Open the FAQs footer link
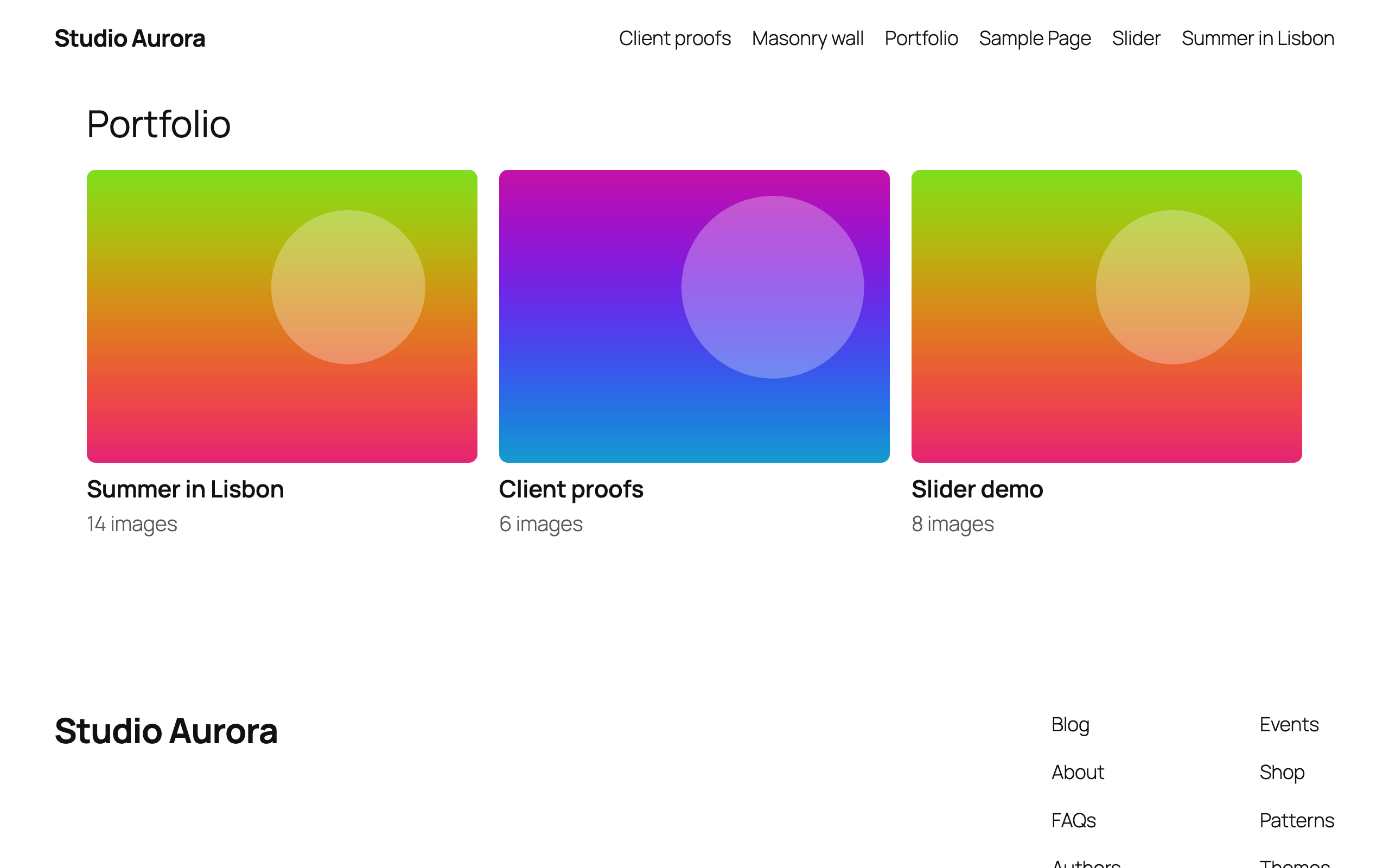The image size is (1389, 868). (1073, 821)
